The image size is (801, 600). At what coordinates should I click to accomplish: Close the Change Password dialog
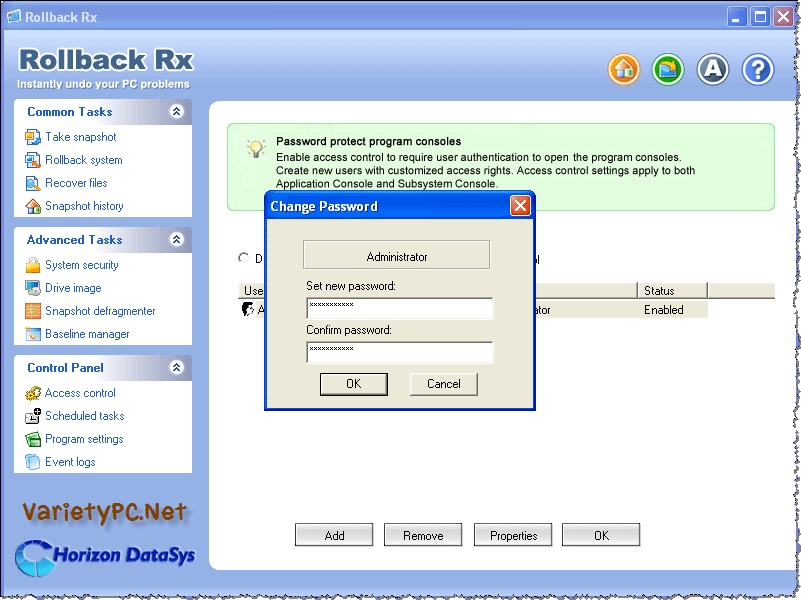[520, 206]
